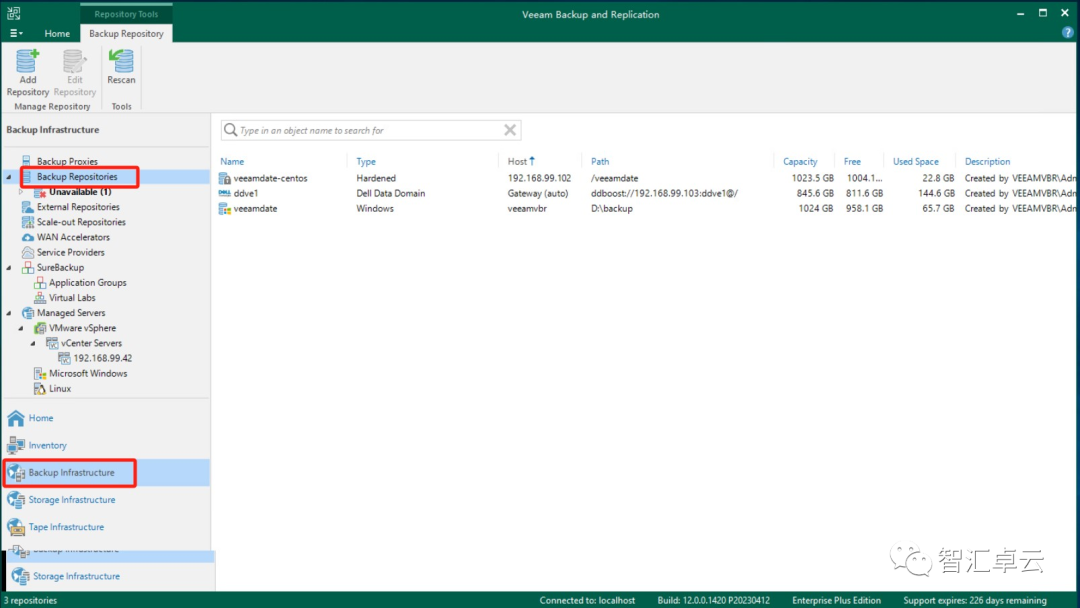Collapse the VMware vSphere node arrow
Screen dimensions: 1080x608
tap(21, 328)
